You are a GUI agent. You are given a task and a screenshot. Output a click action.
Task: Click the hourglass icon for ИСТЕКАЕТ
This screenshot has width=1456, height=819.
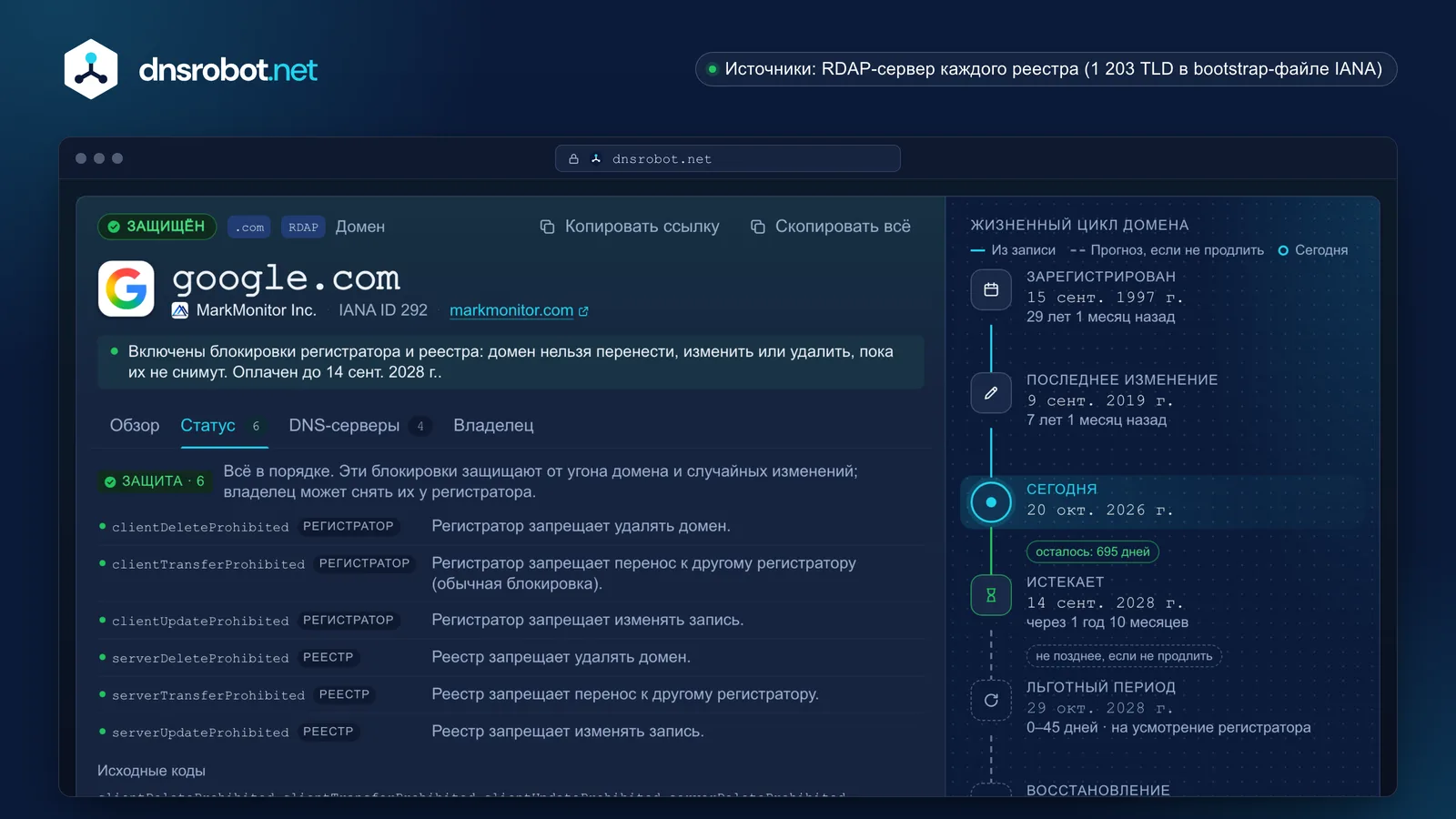[x=991, y=595]
